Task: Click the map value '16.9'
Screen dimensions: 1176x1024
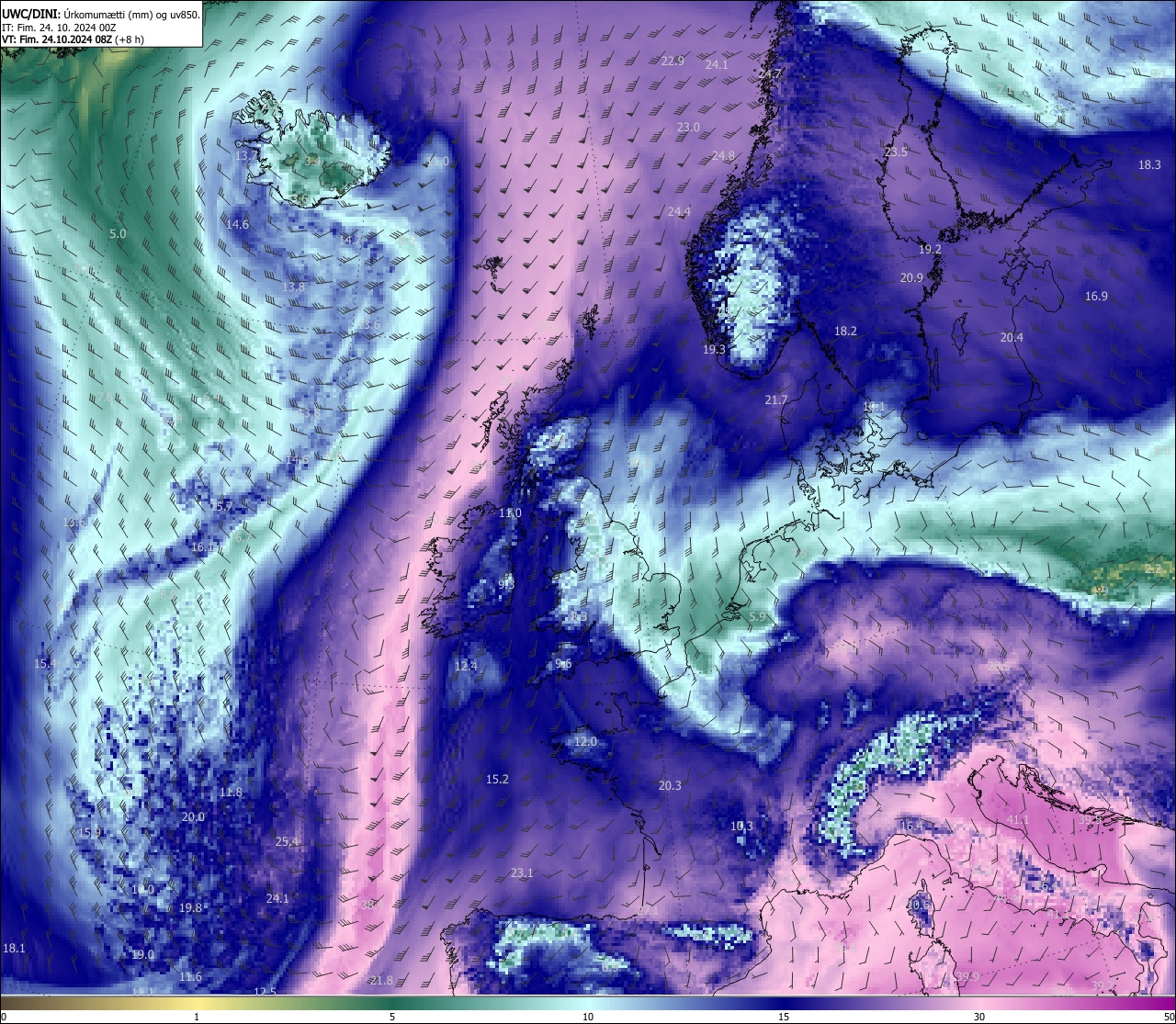Action: click(x=1096, y=296)
